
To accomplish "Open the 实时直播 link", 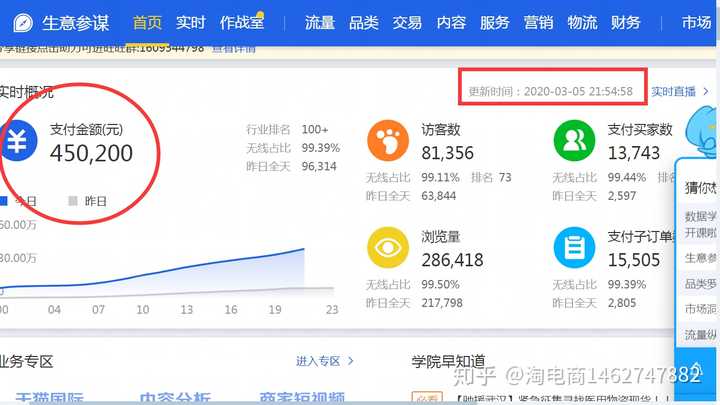I will click(674, 91).
